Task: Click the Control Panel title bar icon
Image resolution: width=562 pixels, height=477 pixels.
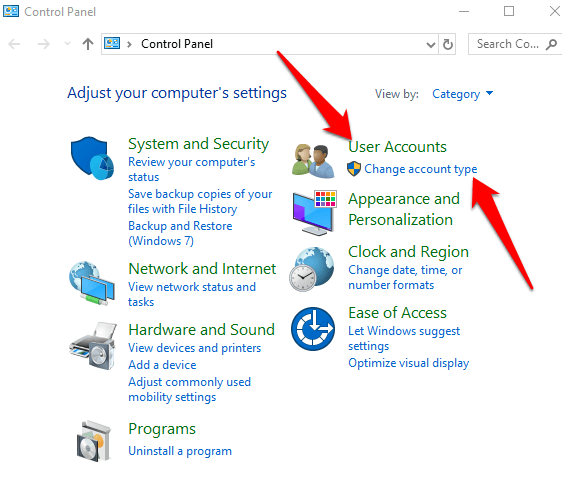Action: point(11,11)
